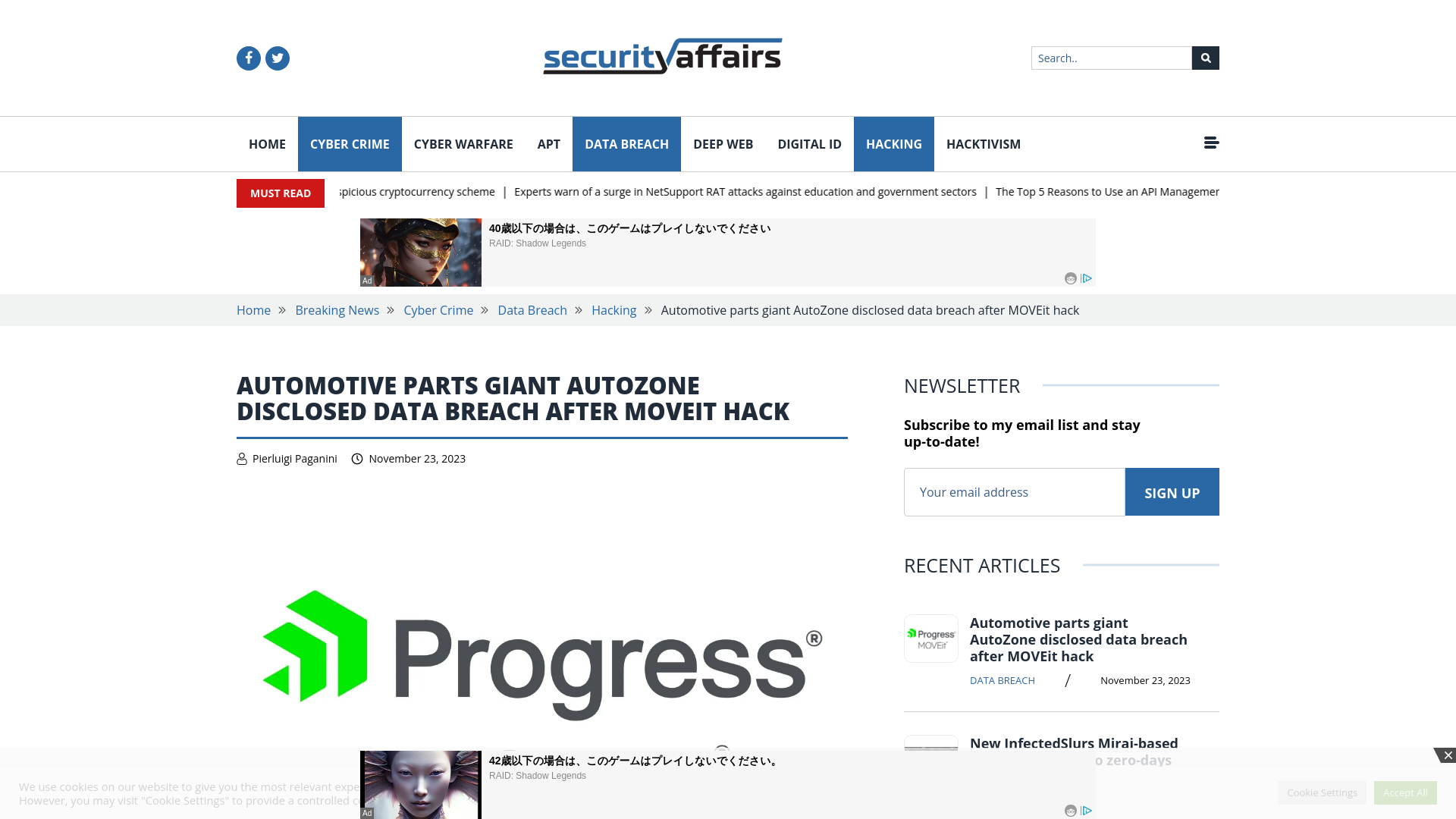1456x819 pixels.
Task: Click the Twitter icon in header
Action: point(277,58)
